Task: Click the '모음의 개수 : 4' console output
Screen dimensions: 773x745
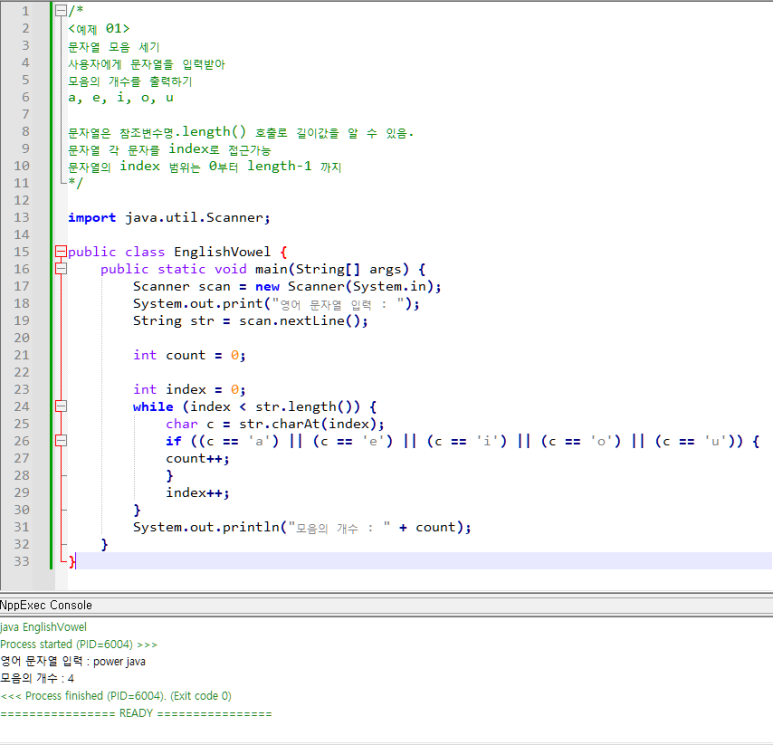Action: click(37, 678)
